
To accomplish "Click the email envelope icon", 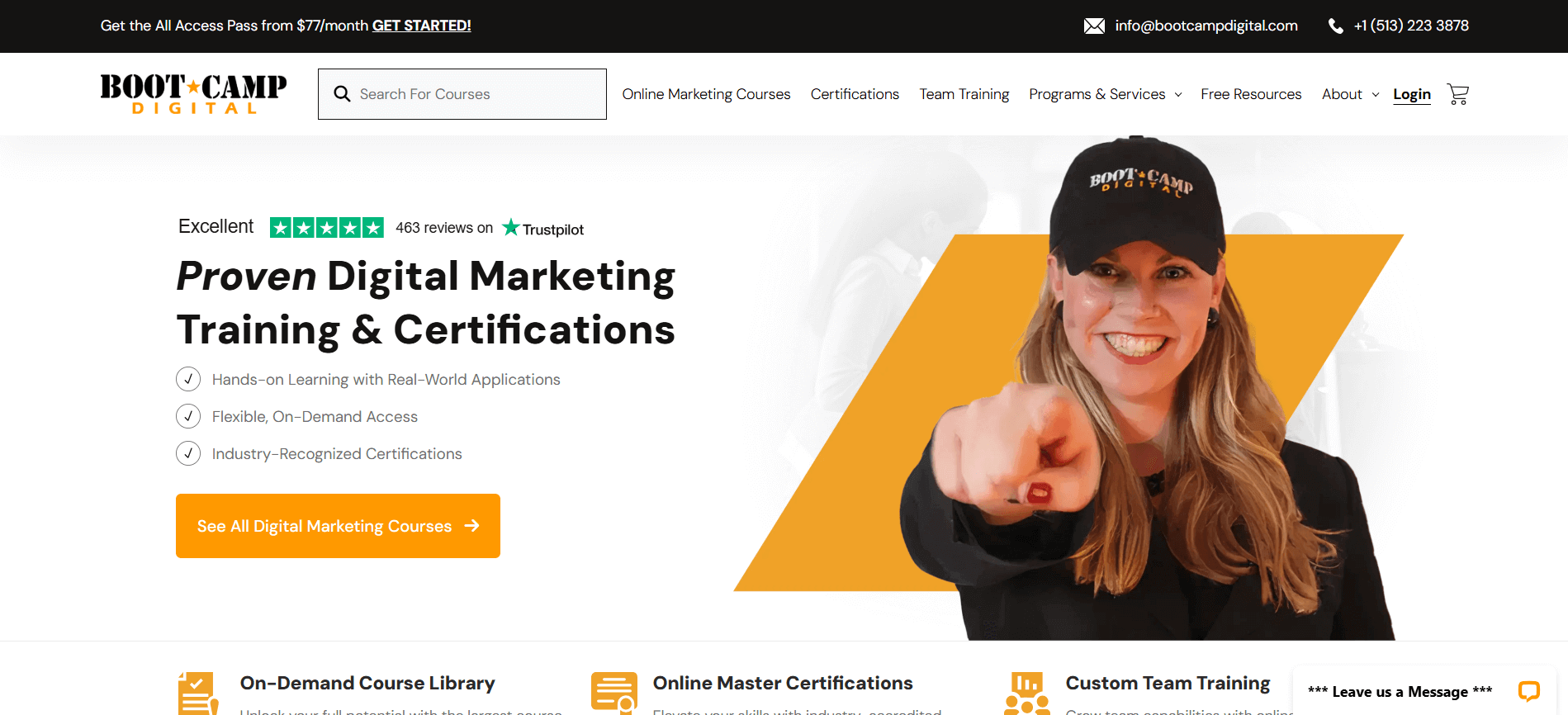I will click(x=1094, y=26).
